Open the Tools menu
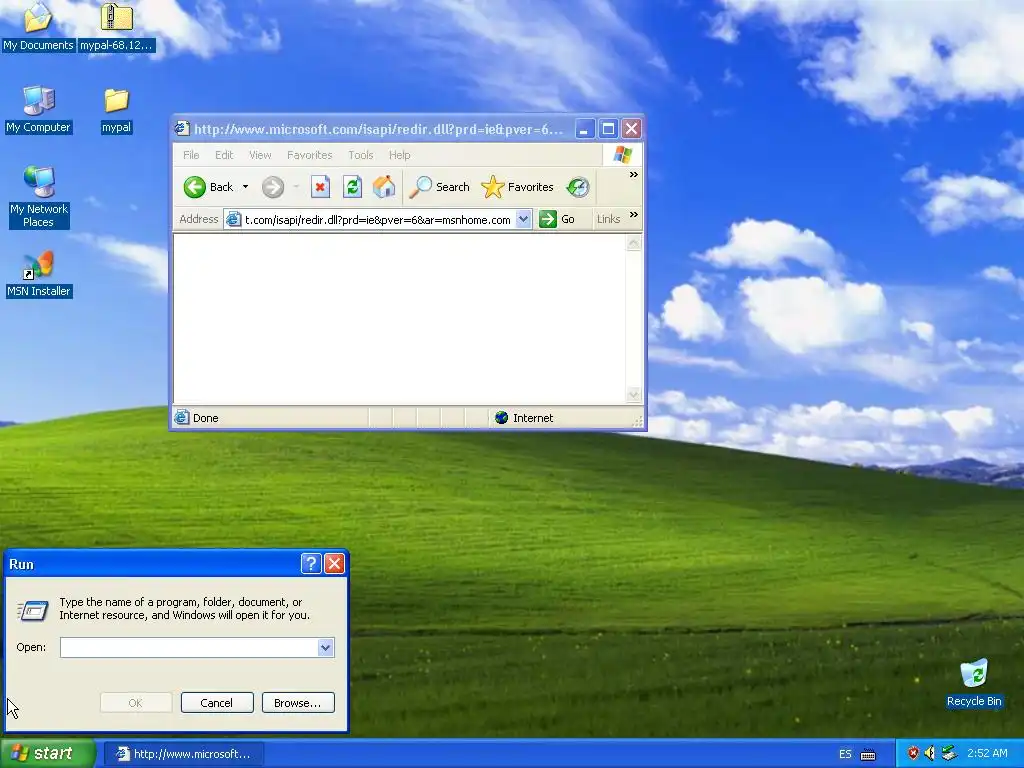The height and width of the screenshot is (768, 1024). coord(360,155)
